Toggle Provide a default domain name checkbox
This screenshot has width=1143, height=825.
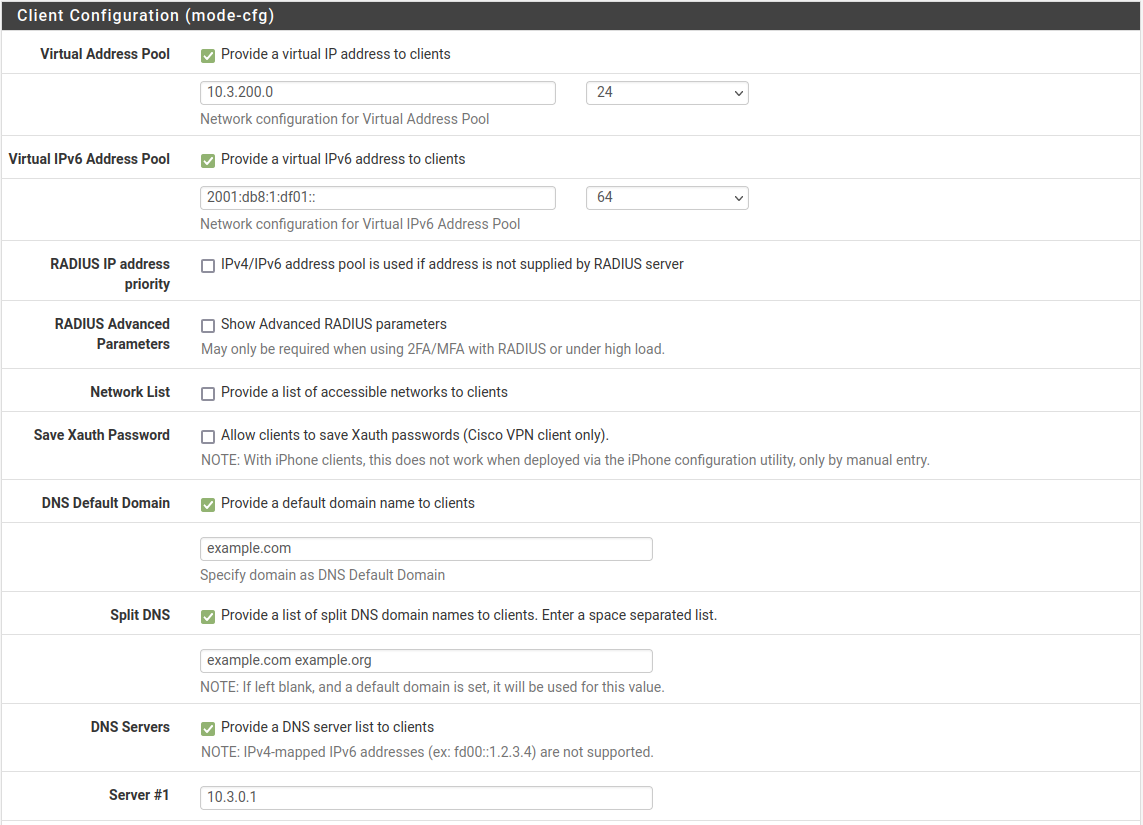[208, 505]
